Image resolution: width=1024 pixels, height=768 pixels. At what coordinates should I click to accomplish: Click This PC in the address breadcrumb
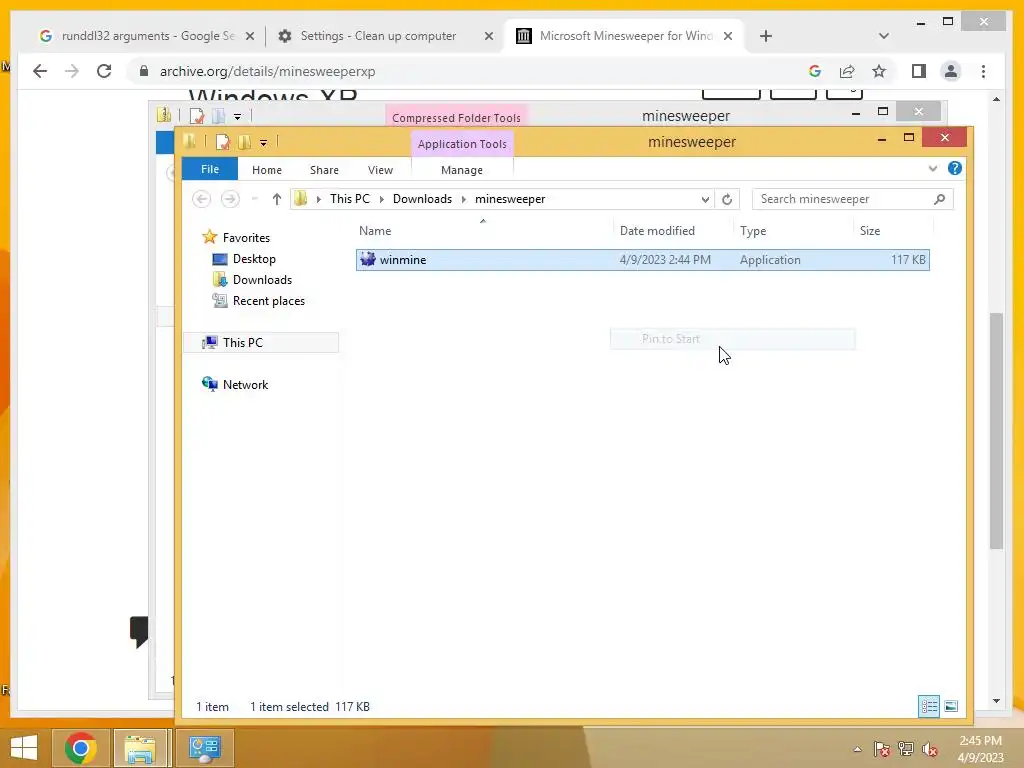(349, 199)
